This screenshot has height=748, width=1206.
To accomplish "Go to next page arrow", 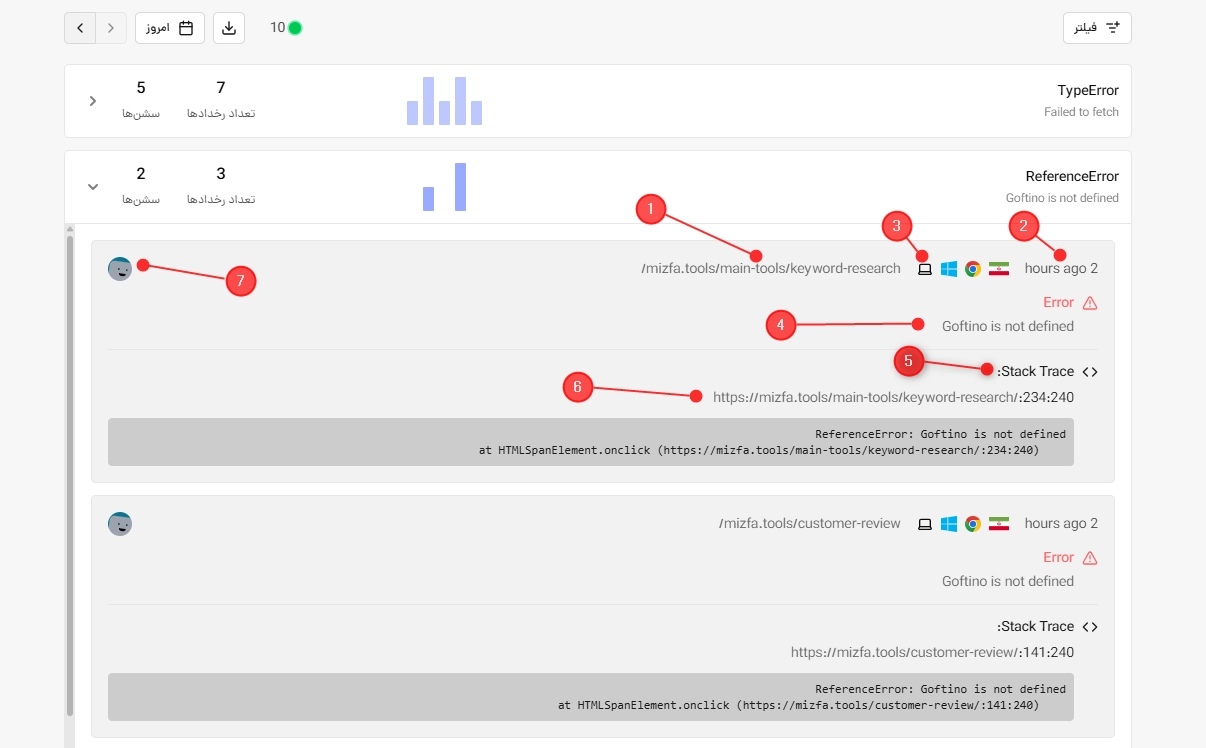I will tap(111, 28).
